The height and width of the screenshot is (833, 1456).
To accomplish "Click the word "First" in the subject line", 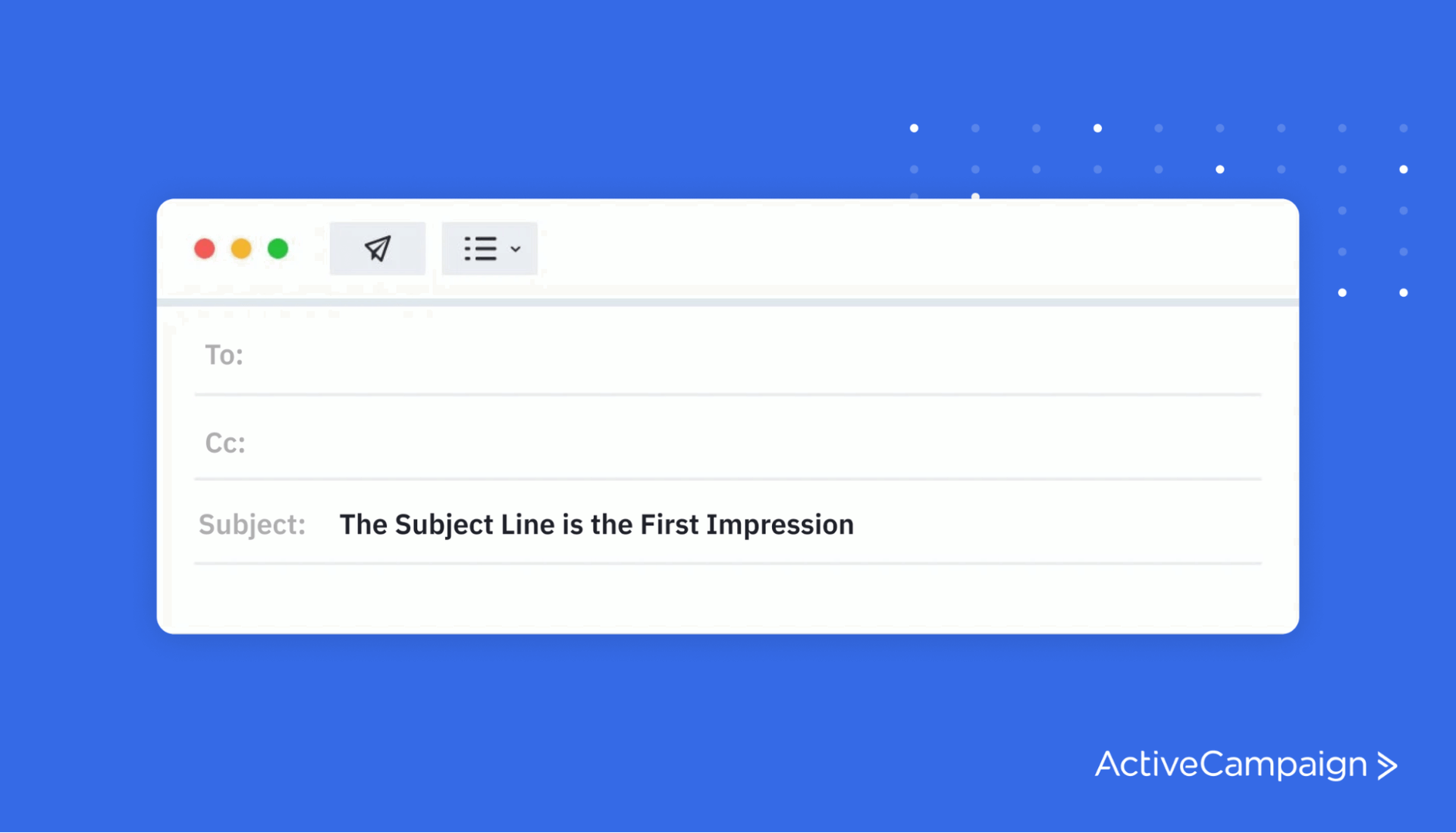I will [x=669, y=524].
